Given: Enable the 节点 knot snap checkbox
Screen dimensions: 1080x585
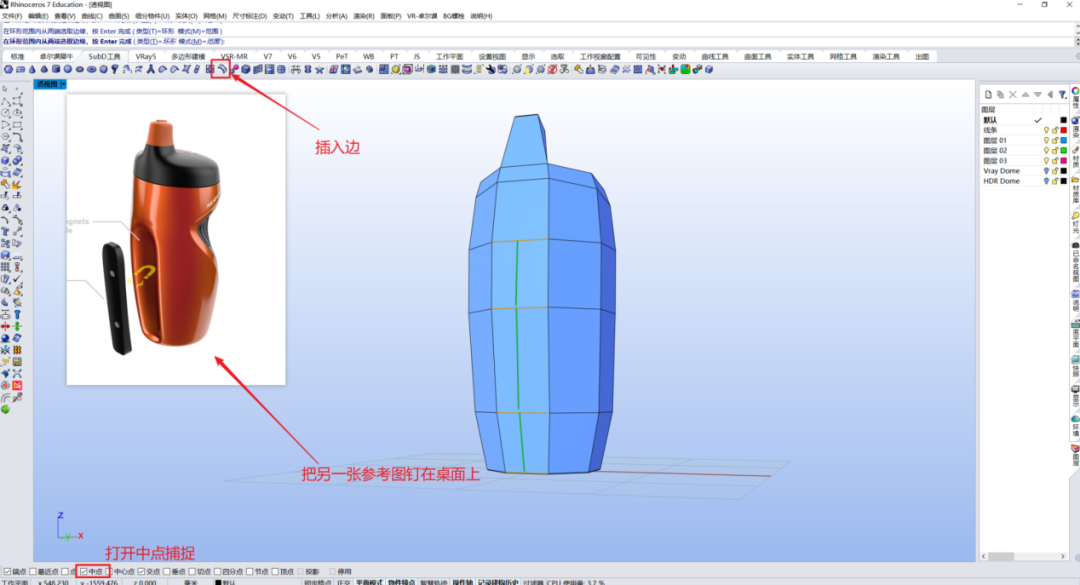Looking at the screenshot, I should click(249, 571).
